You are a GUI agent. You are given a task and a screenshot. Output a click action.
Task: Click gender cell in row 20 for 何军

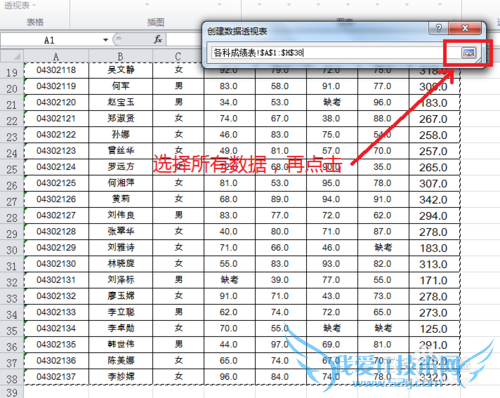[x=179, y=86]
